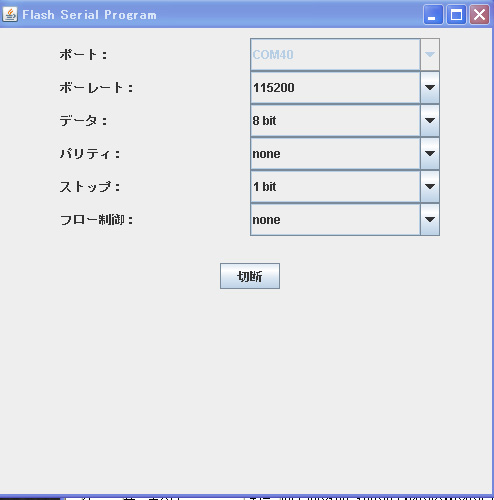Click the disabled COM40 port dropdown arrow
The width and height of the screenshot is (494, 500).
pyautogui.click(x=430, y=54)
